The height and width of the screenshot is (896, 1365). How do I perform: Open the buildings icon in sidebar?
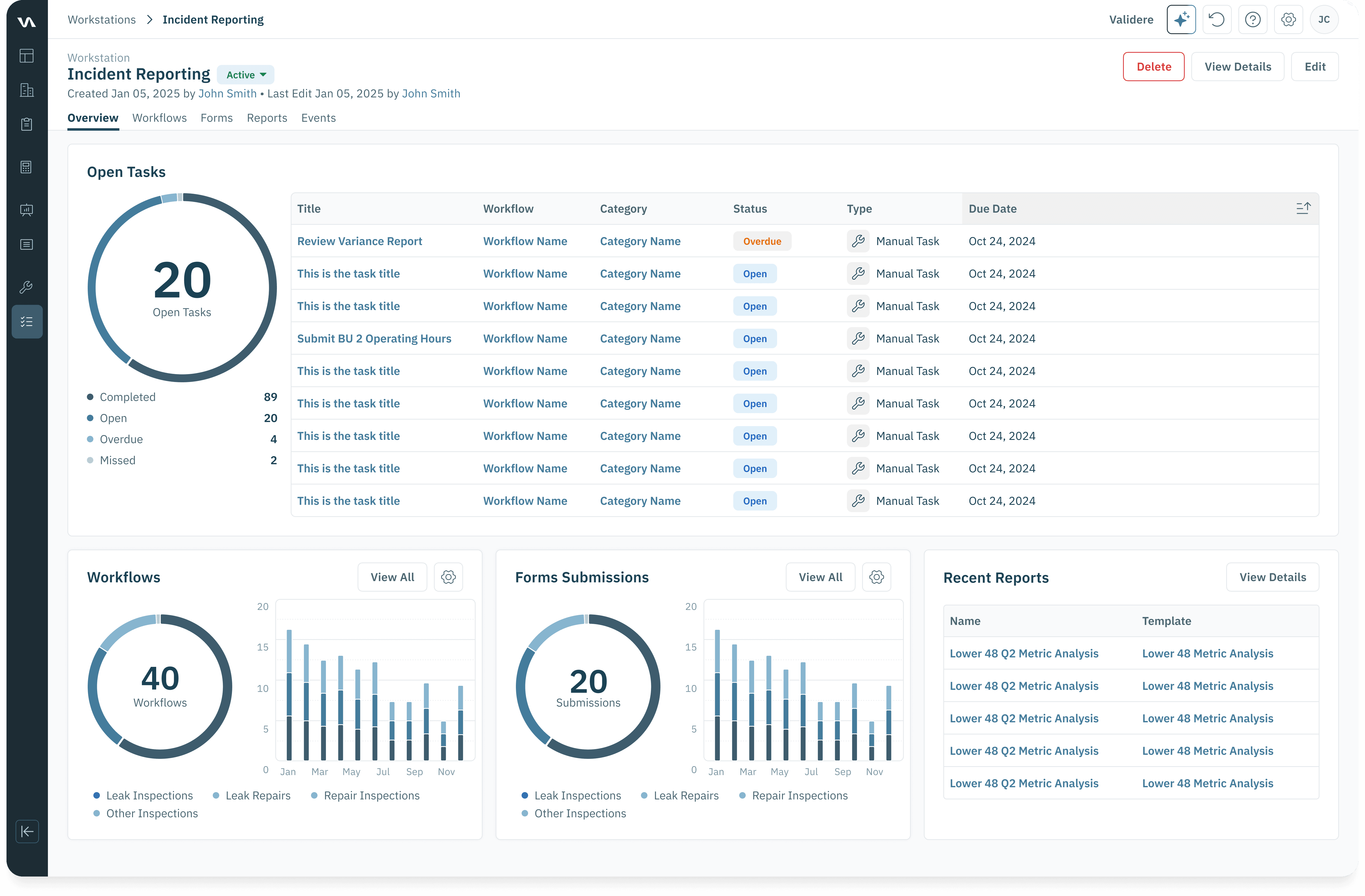[26, 90]
